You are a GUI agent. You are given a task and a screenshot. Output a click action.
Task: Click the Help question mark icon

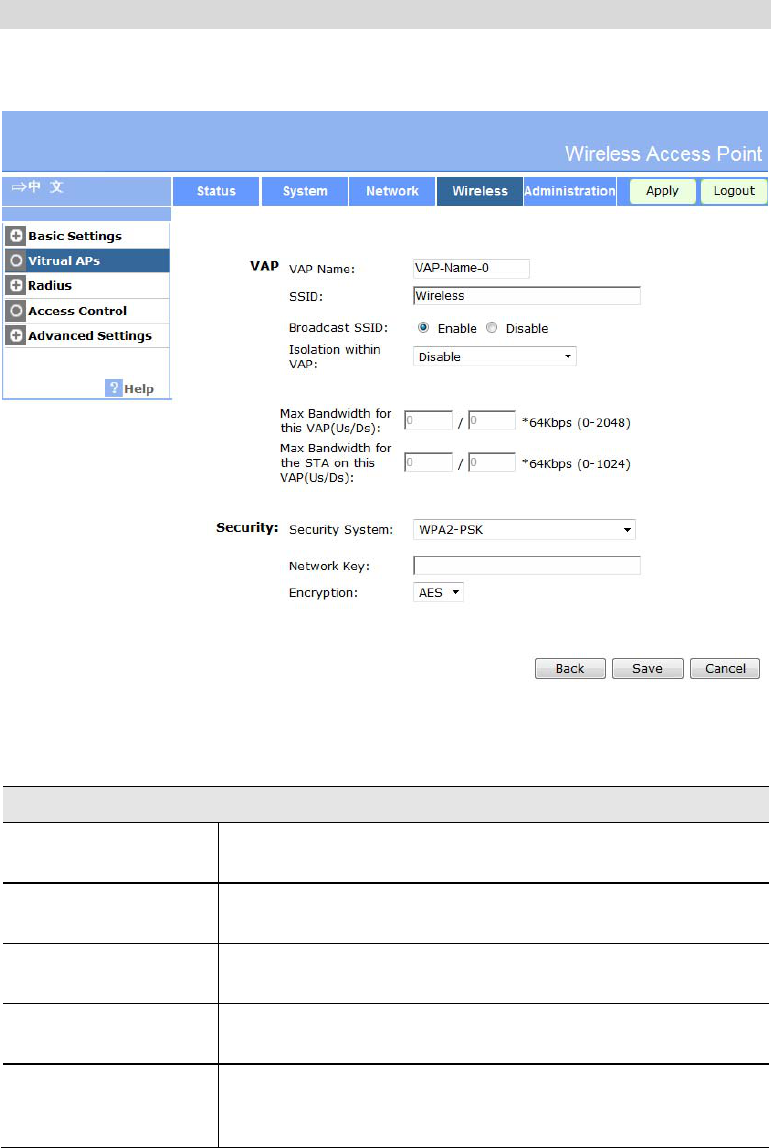point(113,388)
